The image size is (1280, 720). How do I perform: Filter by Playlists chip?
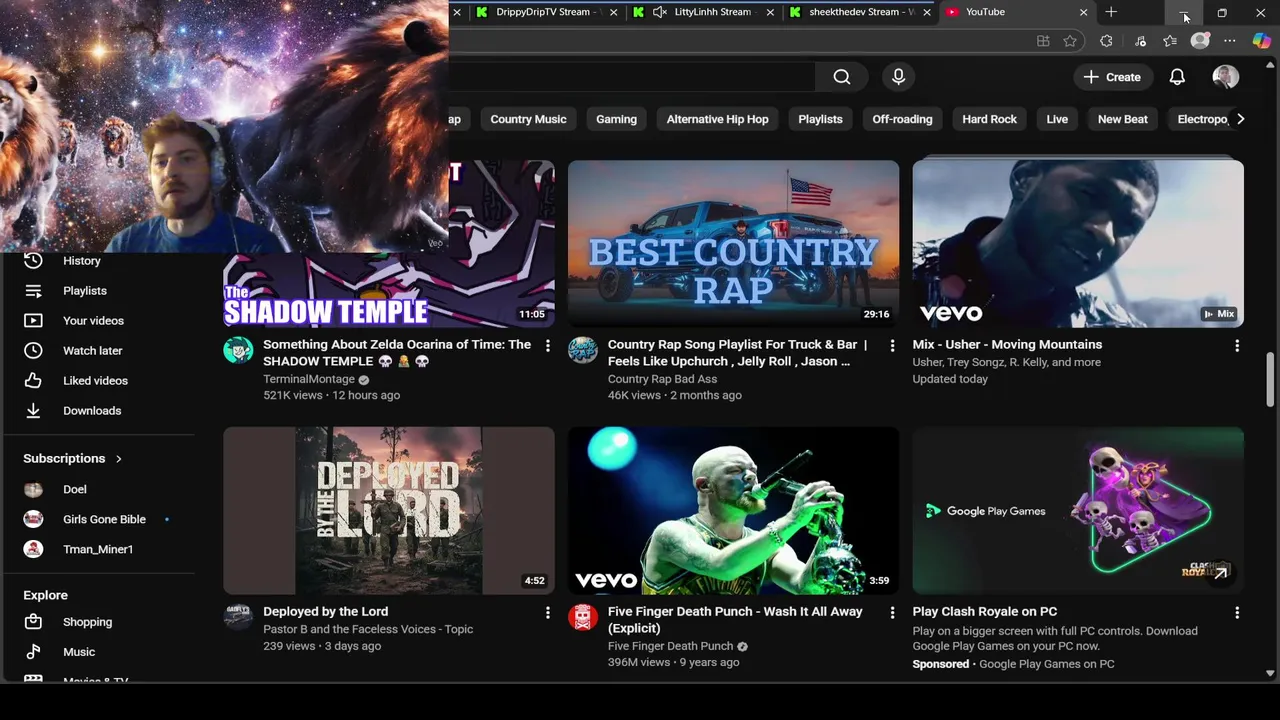(x=820, y=119)
